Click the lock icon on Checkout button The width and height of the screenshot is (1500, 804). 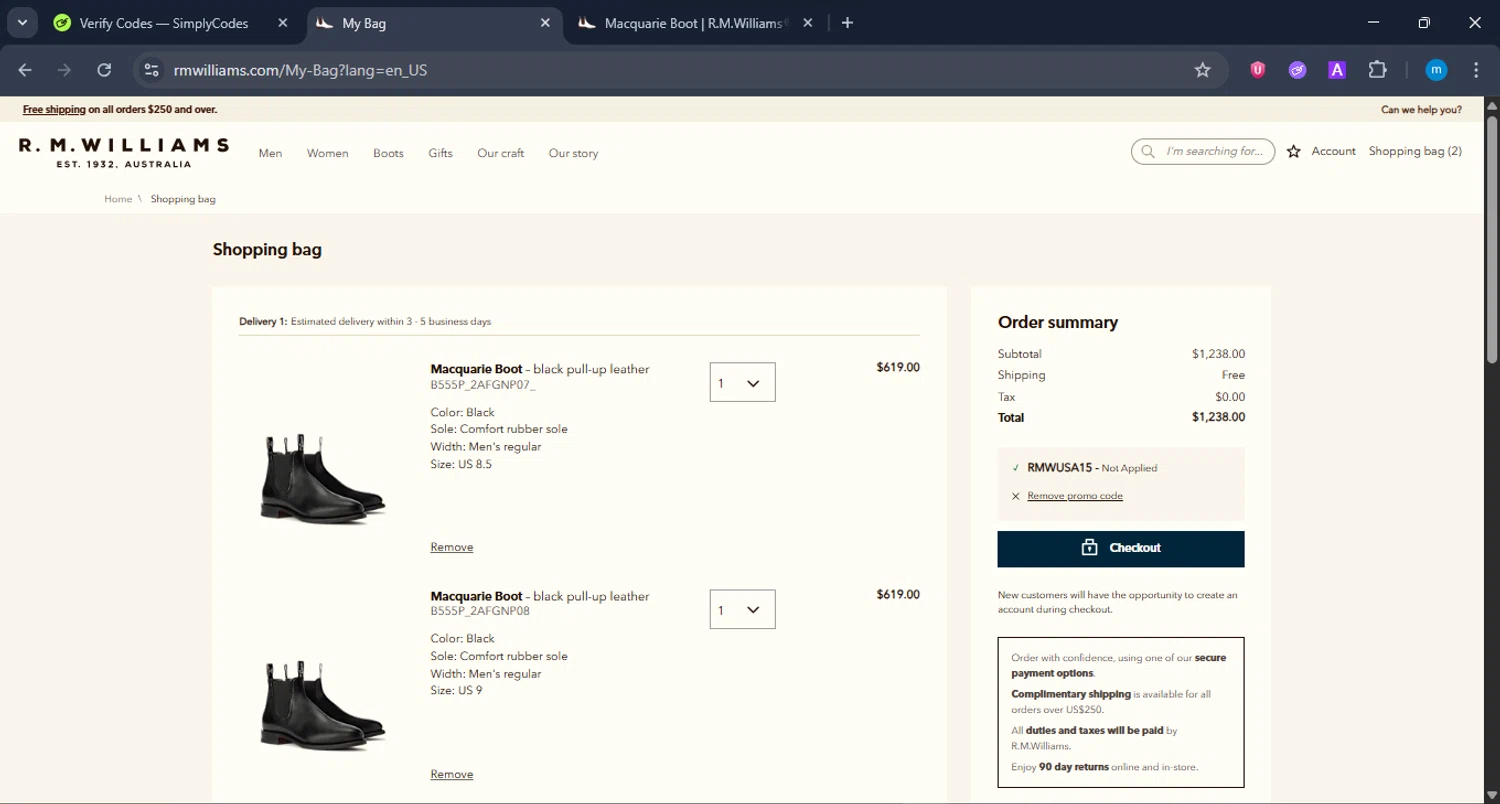(1090, 548)
